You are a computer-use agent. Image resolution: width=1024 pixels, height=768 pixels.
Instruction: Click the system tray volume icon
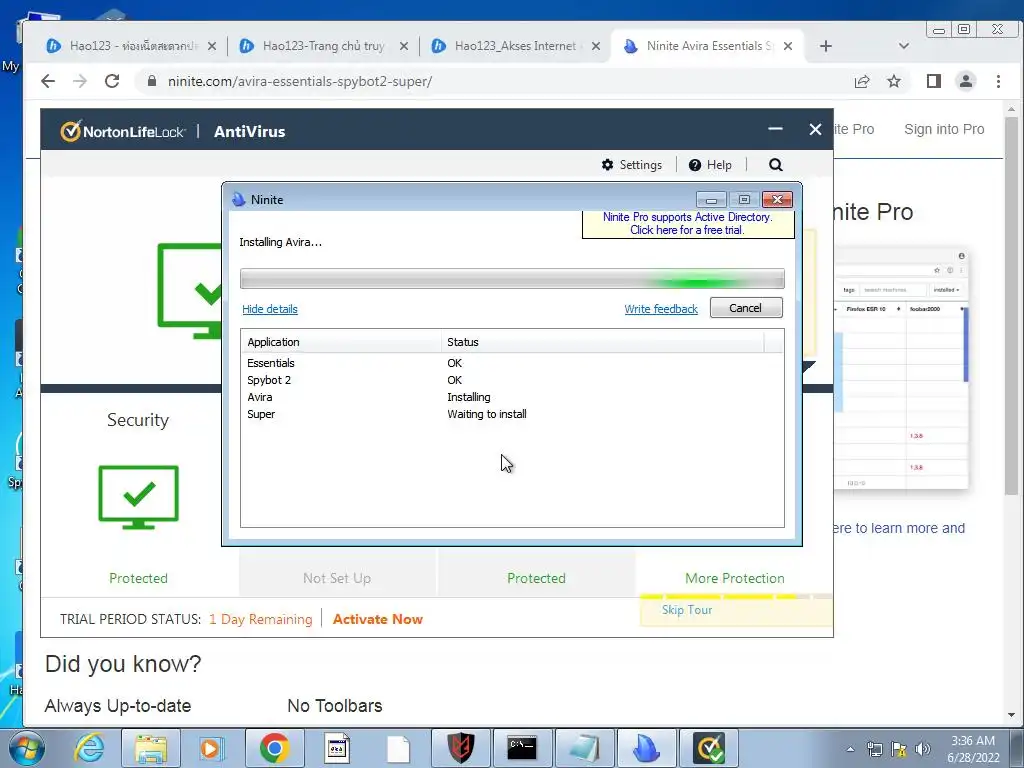pyautogui.click(x=922, y=749)
